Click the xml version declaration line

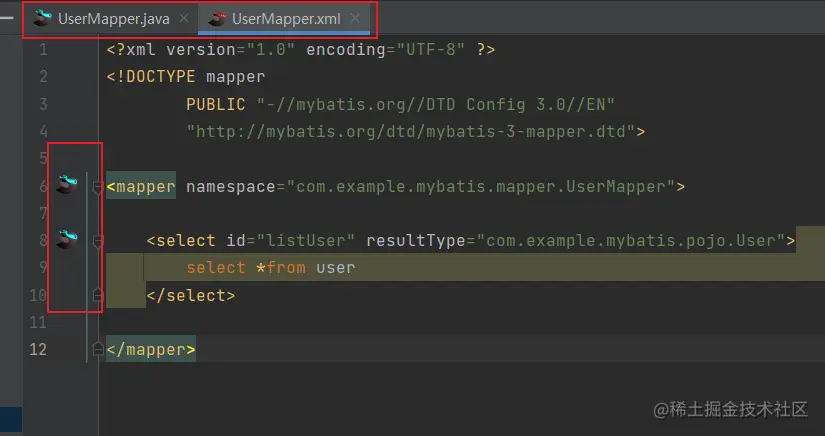point(300,49)
